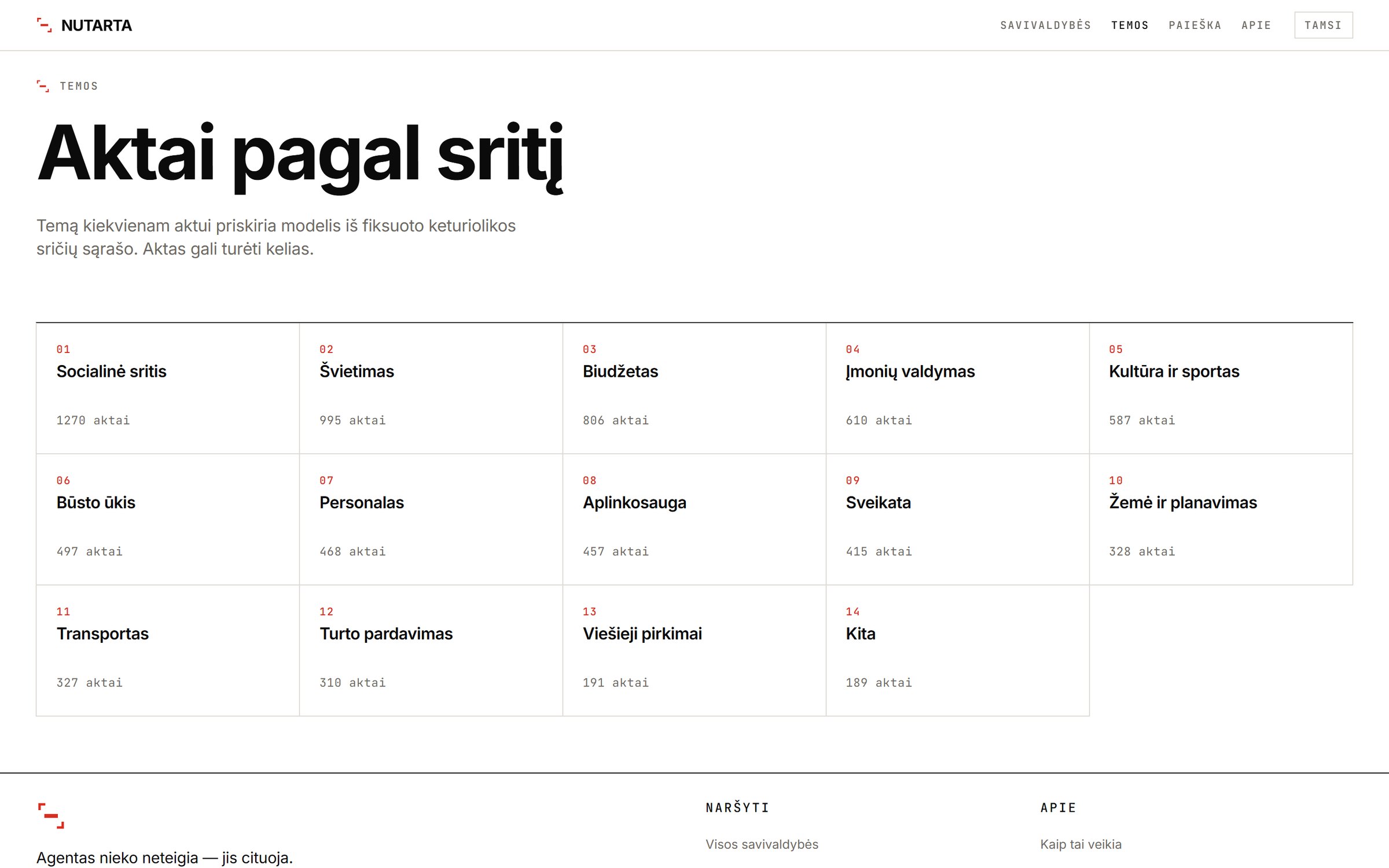Select the Būsto ūkis topic card

click(x=168, y=520)
